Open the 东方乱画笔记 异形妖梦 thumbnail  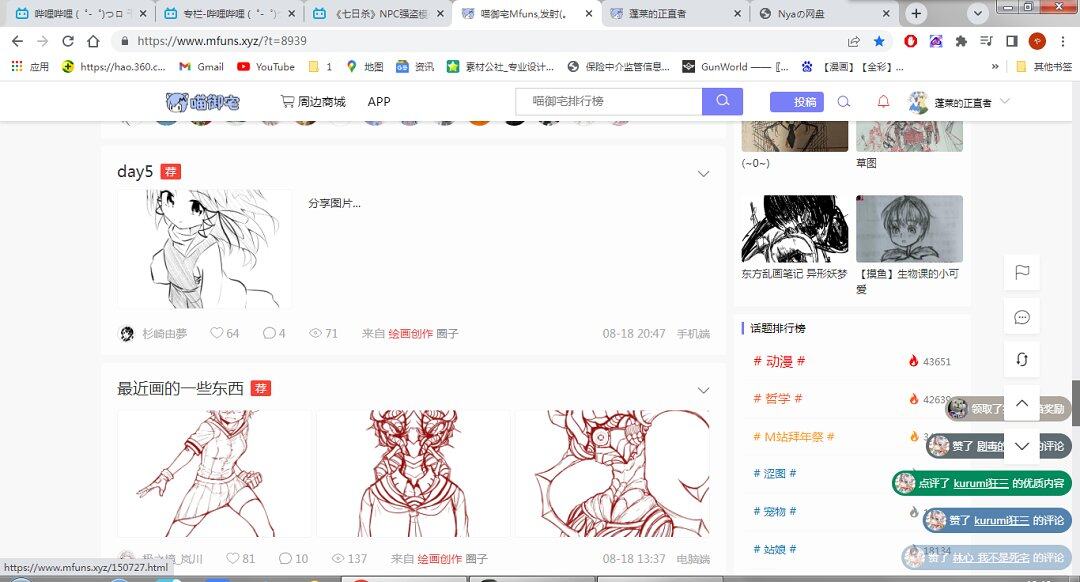click(794, 230)
